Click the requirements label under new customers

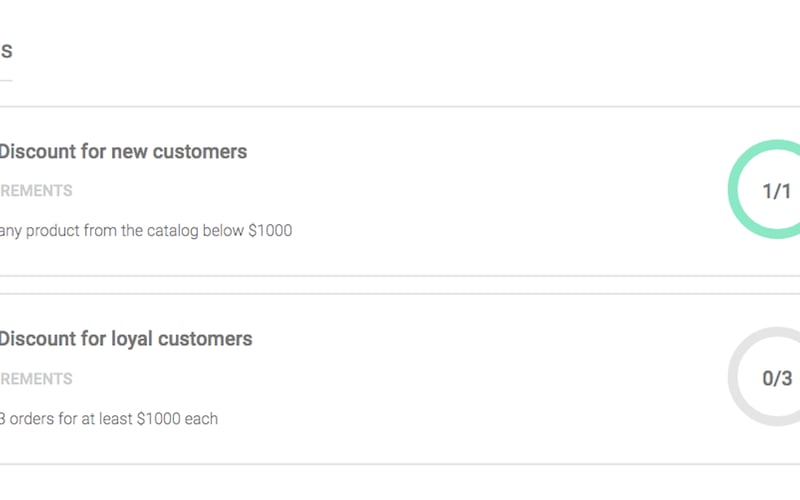[36, 191]
